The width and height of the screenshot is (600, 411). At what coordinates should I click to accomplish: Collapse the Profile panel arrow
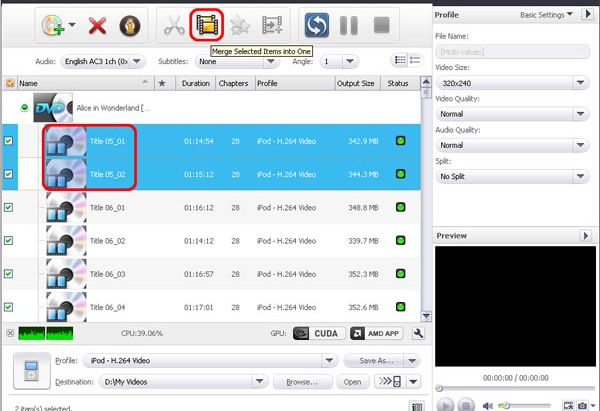(588, 15)
